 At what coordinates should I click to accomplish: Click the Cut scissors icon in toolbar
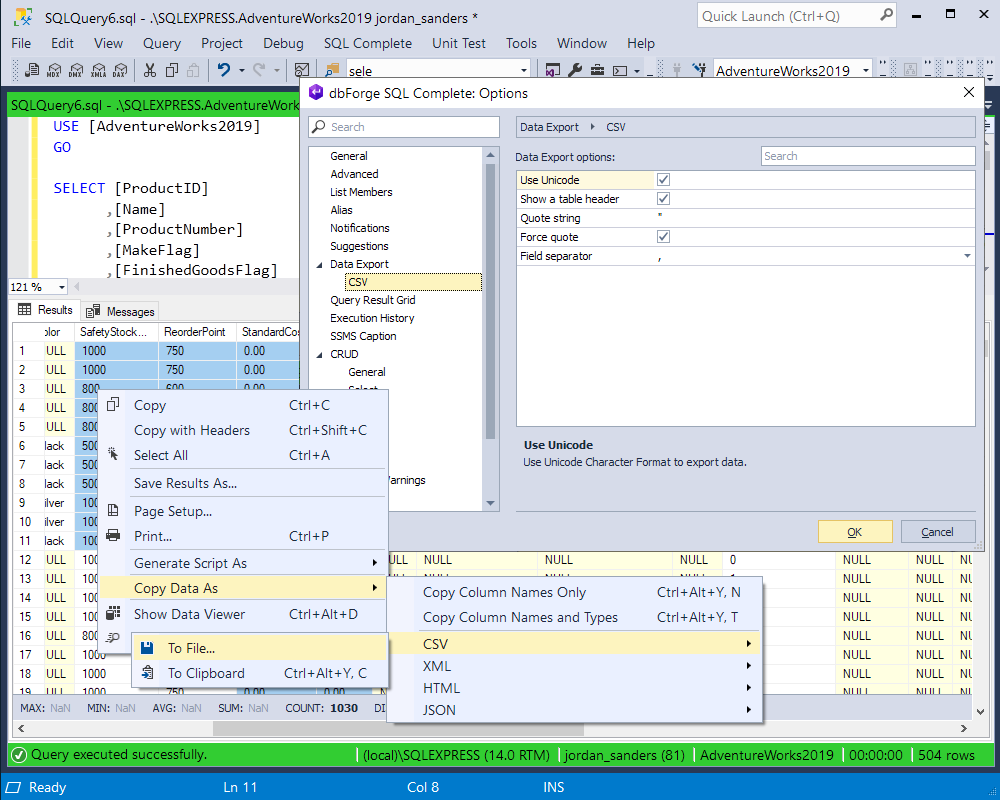coord(150,70)
